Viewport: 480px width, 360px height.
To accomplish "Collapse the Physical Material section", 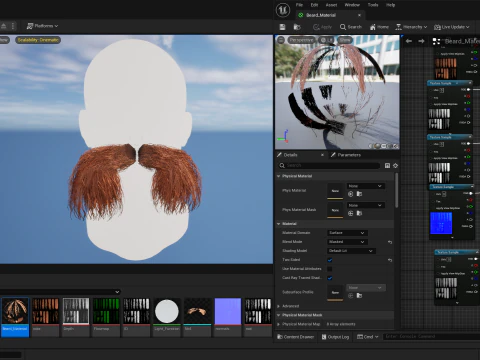I will pyautogui.click(x=279, y=176).
